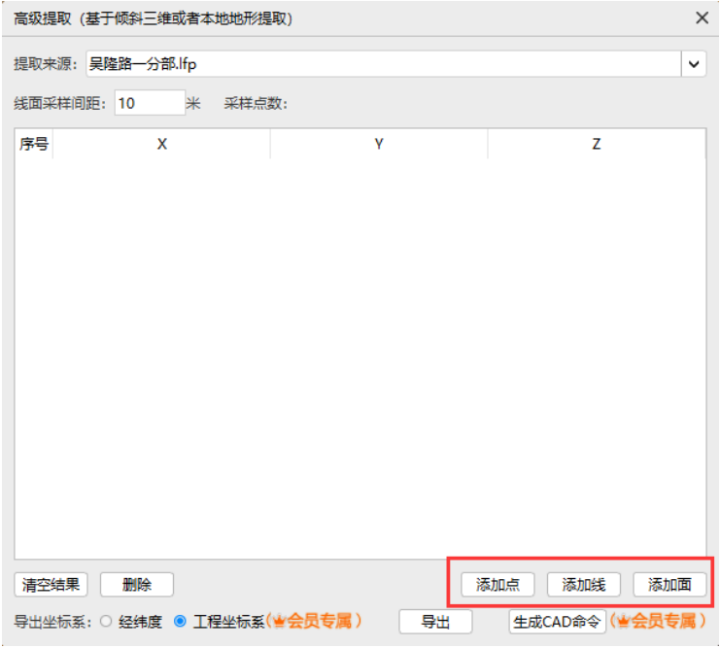Click the 生成CAD命令 button
This screenshot has height=648, width=720.
(557, 622)
